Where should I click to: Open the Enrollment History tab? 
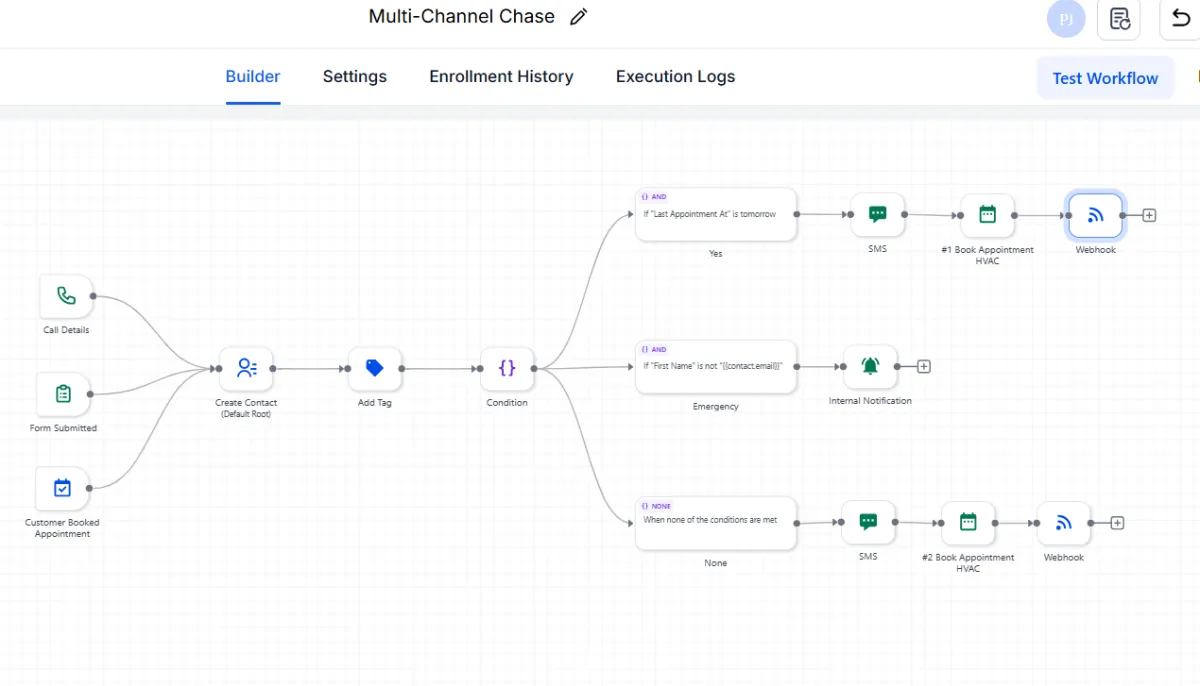pyautogui.click(x=501, y=77)
